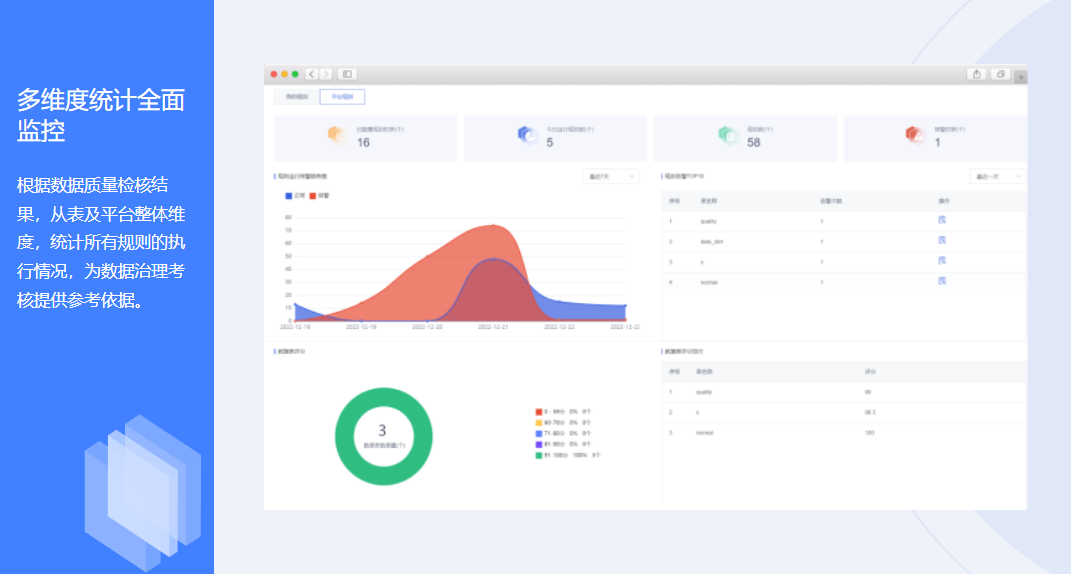Click the blue cube icon beside 5
The height and width of the screenshot is (574, 1071).
coord(527,135)
